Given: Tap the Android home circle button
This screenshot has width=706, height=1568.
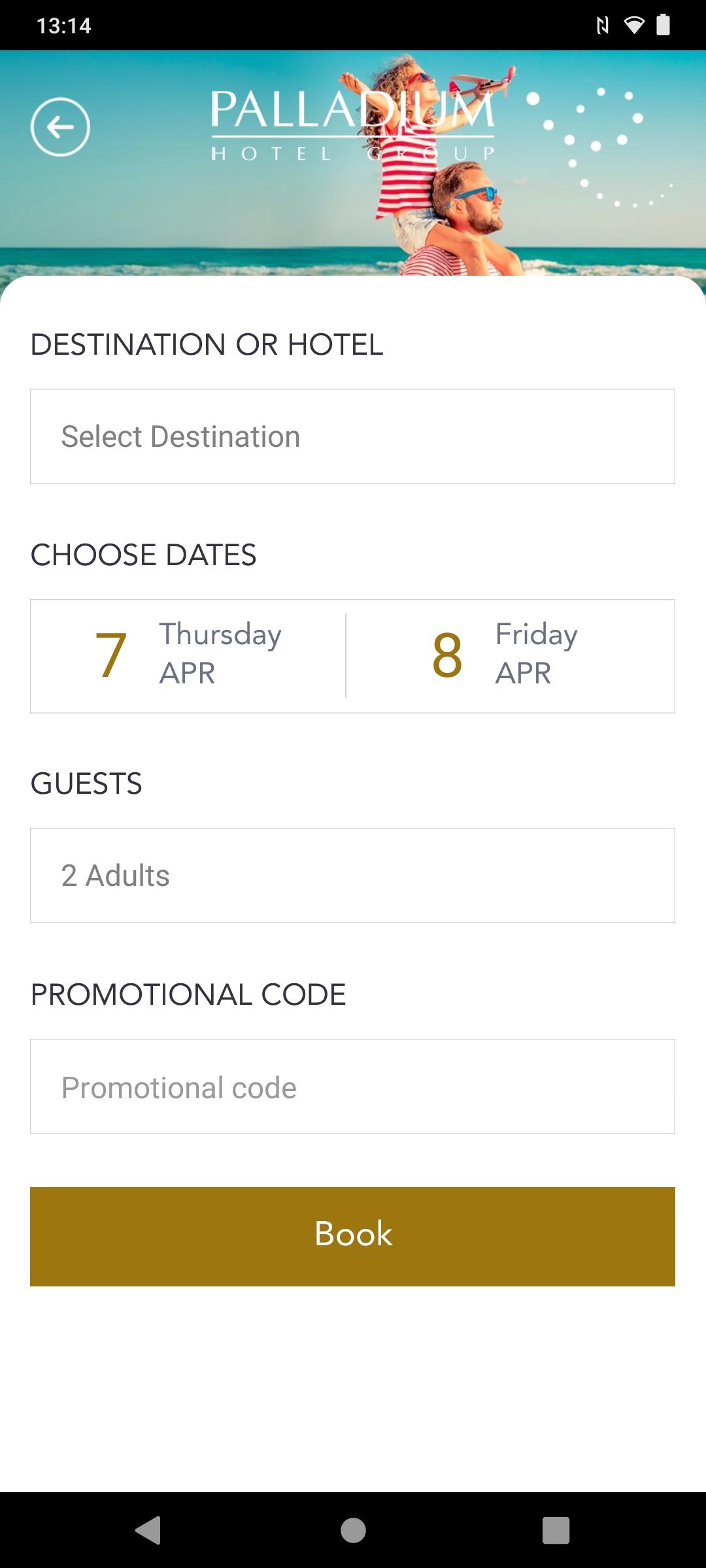Looking at the screenshot, I should pyautogui.click(x=353, y=1530).
